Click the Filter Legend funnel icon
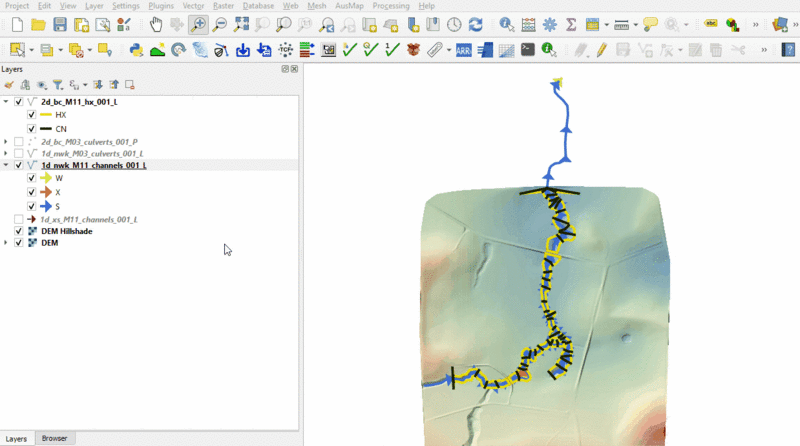Screen dimensions: 800x446 tap(57, 85)
